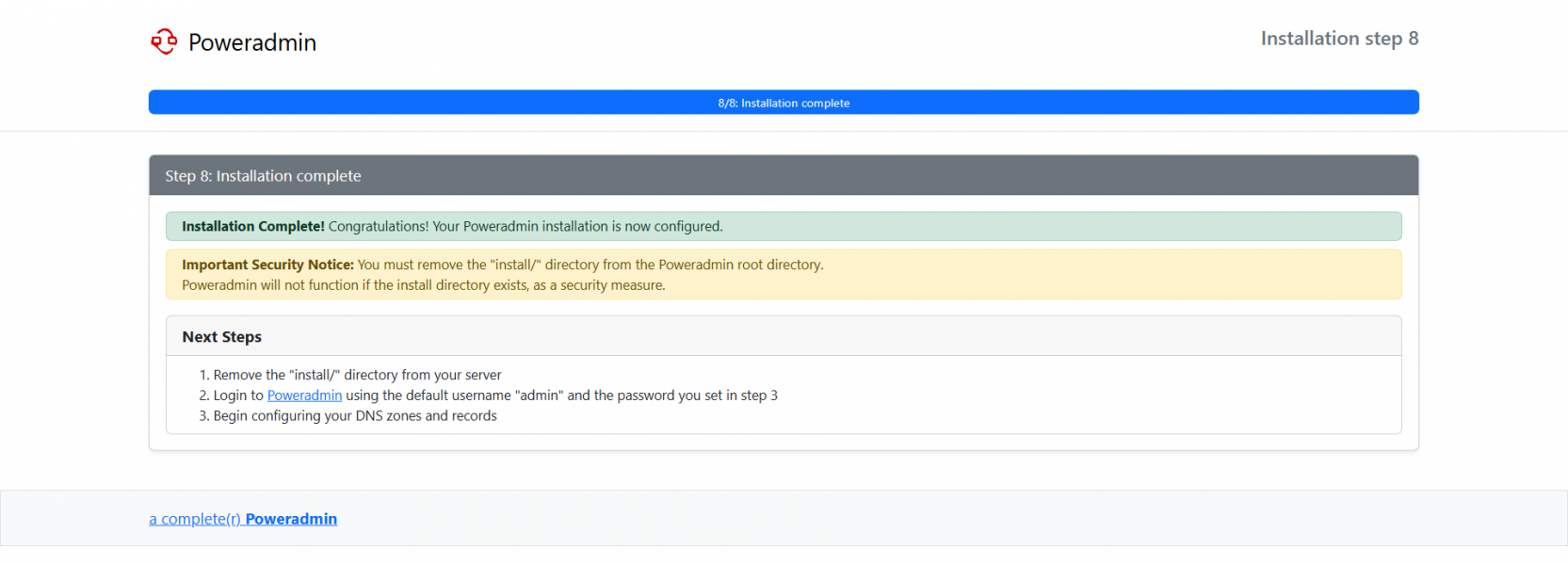This screenshot has width=1568, height=565.
Task: Click the bold "Installation Complete!" text
Action: [x=252, y=227]
